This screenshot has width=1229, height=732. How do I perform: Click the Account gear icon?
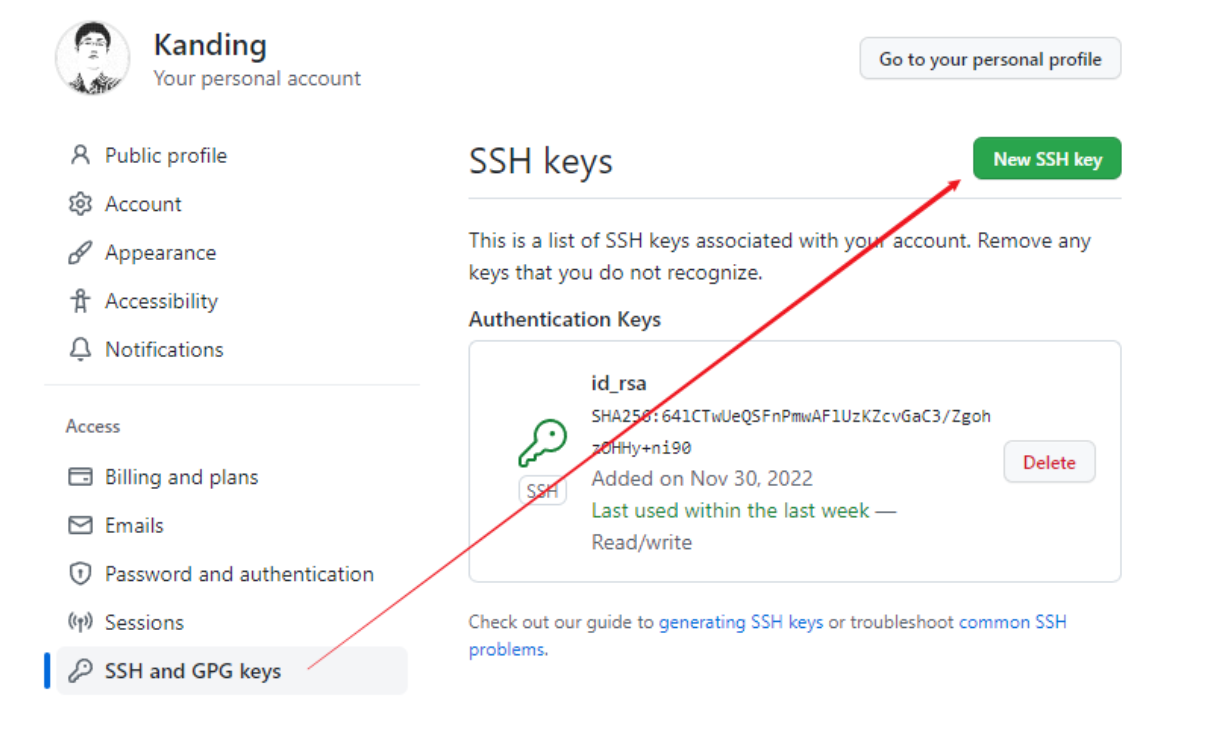tap(80, 204)
